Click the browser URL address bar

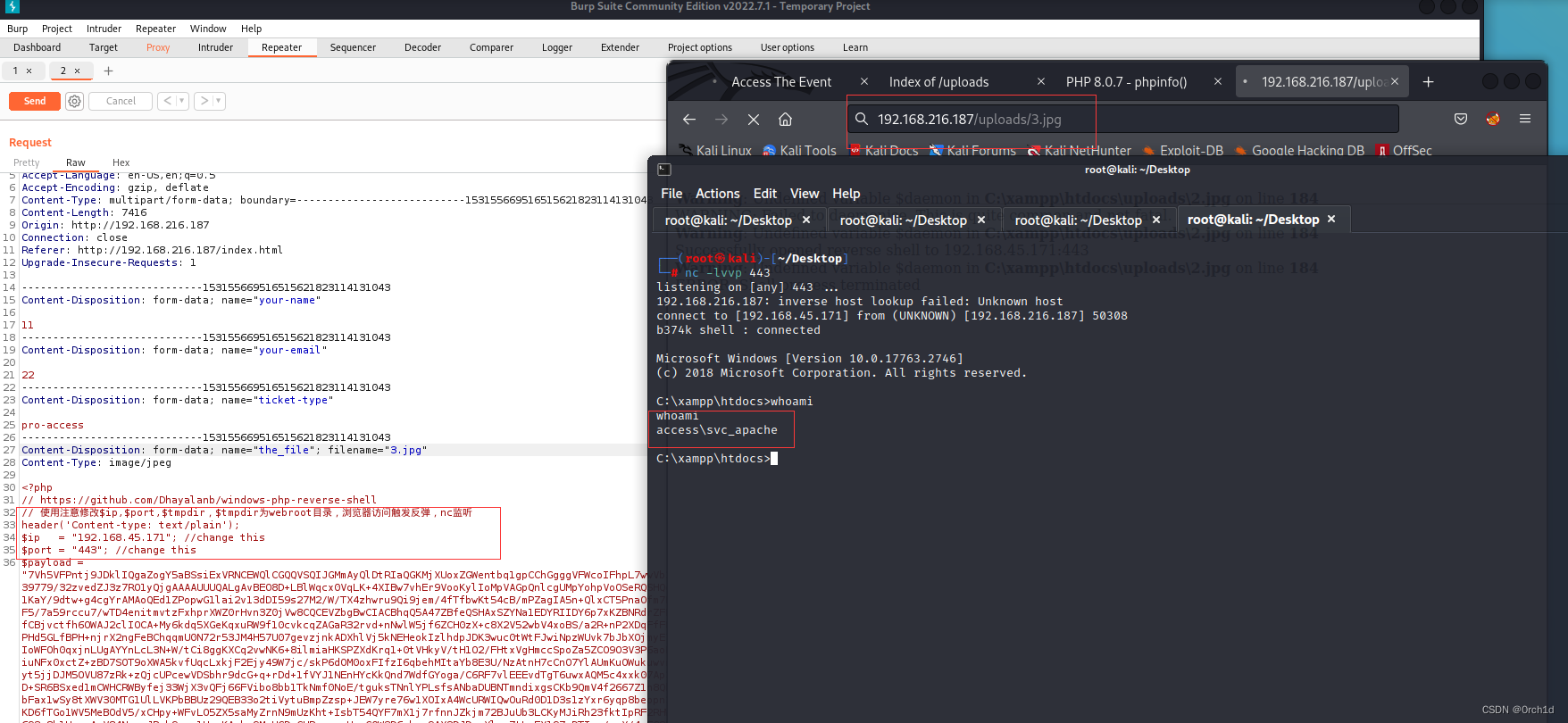pyautogui.click(x=1122, y=119)
